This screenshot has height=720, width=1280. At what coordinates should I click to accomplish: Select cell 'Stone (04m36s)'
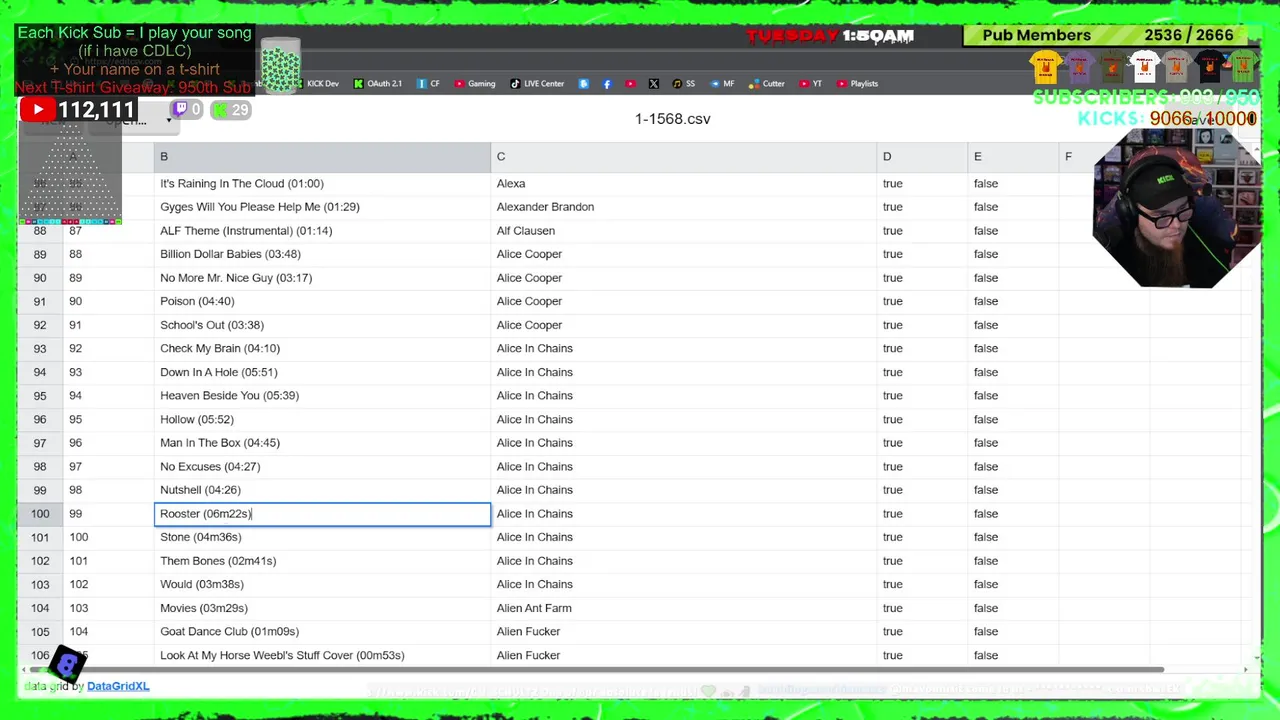[322, 537]
